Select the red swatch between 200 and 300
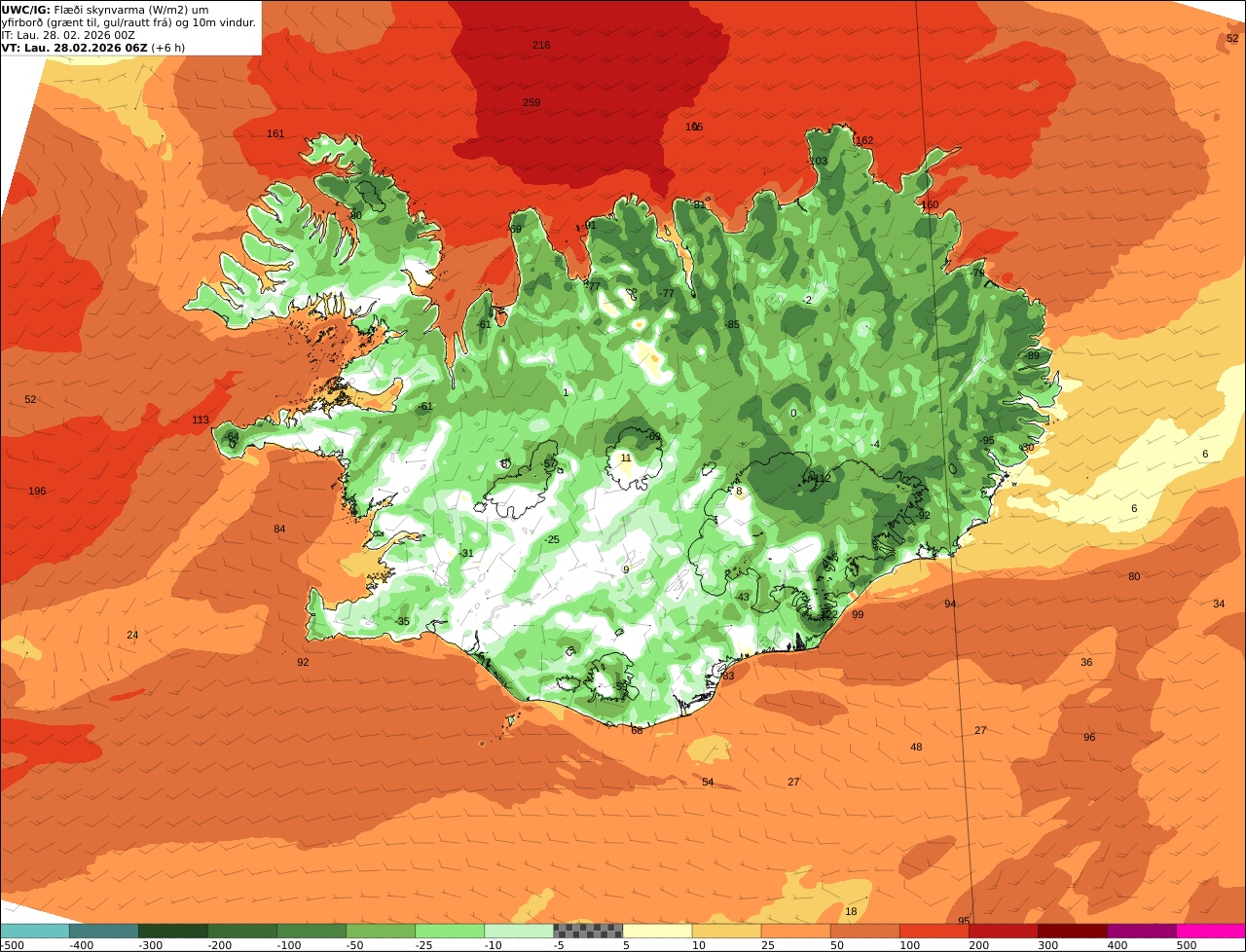This screenshot has height=952, width=1246. pyautogui.click(x=1003, y=931)
